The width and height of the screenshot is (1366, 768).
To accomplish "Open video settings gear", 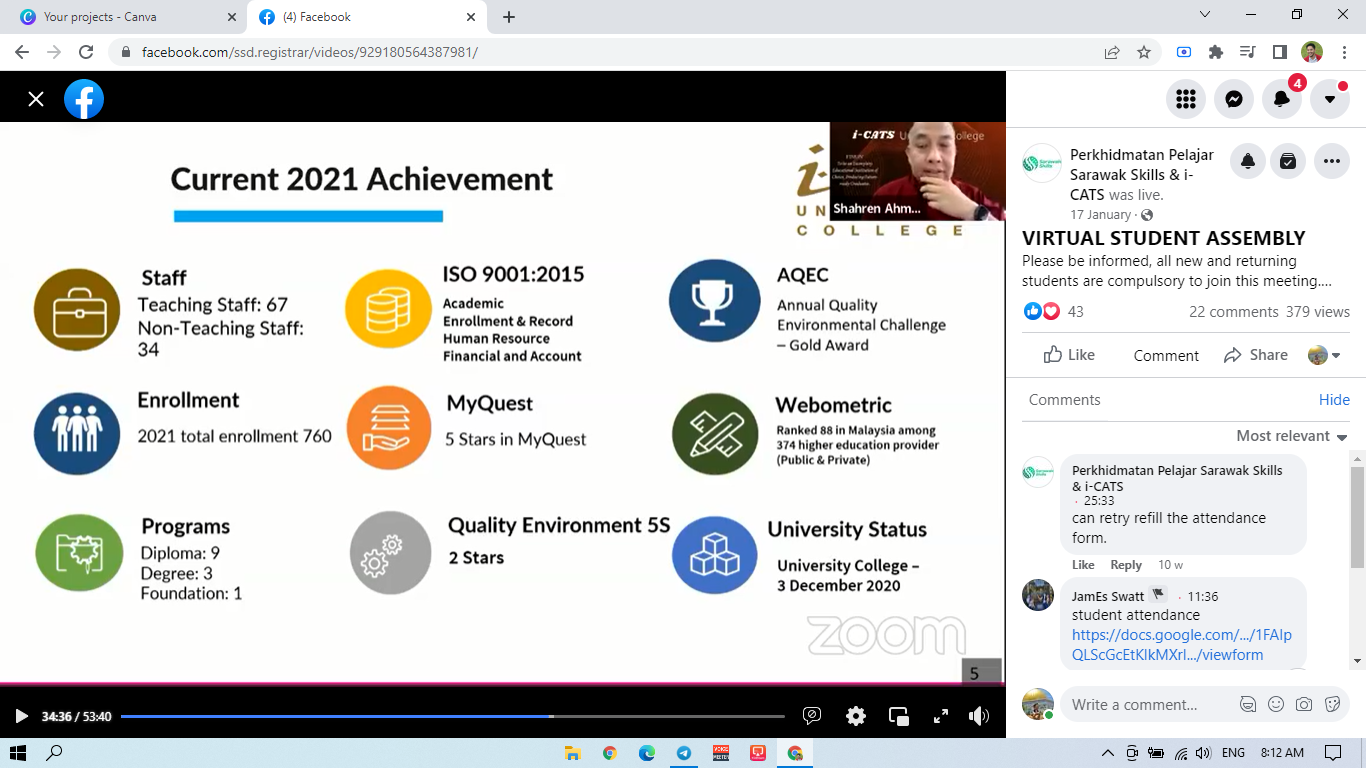I will click(855, 716).
